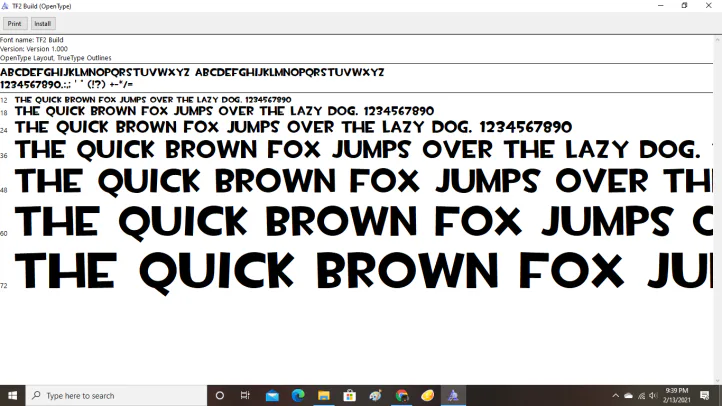
Task: Click scrollbar down arrow in font viewer
Action: coord(718,381)
